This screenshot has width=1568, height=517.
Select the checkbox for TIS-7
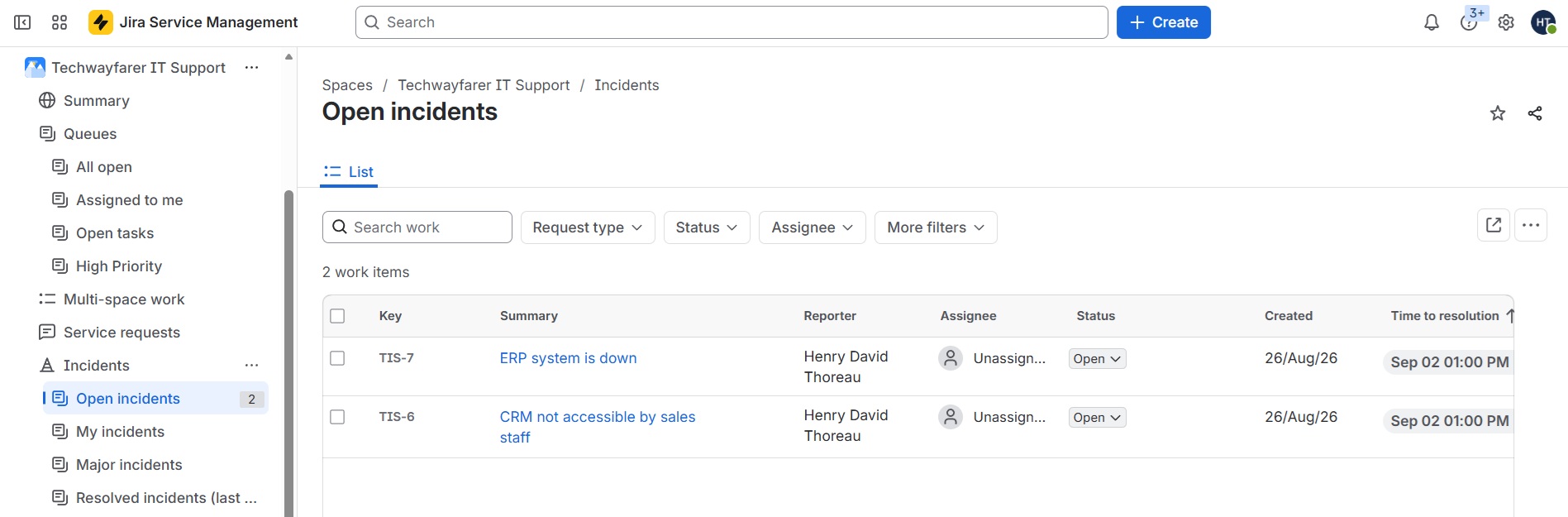coord(337,358)
